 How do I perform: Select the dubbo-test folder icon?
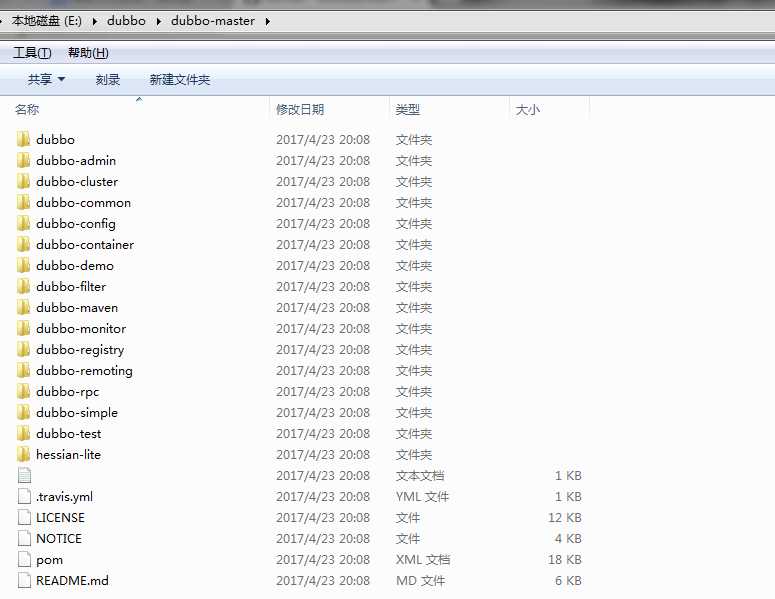click(23, 433)
